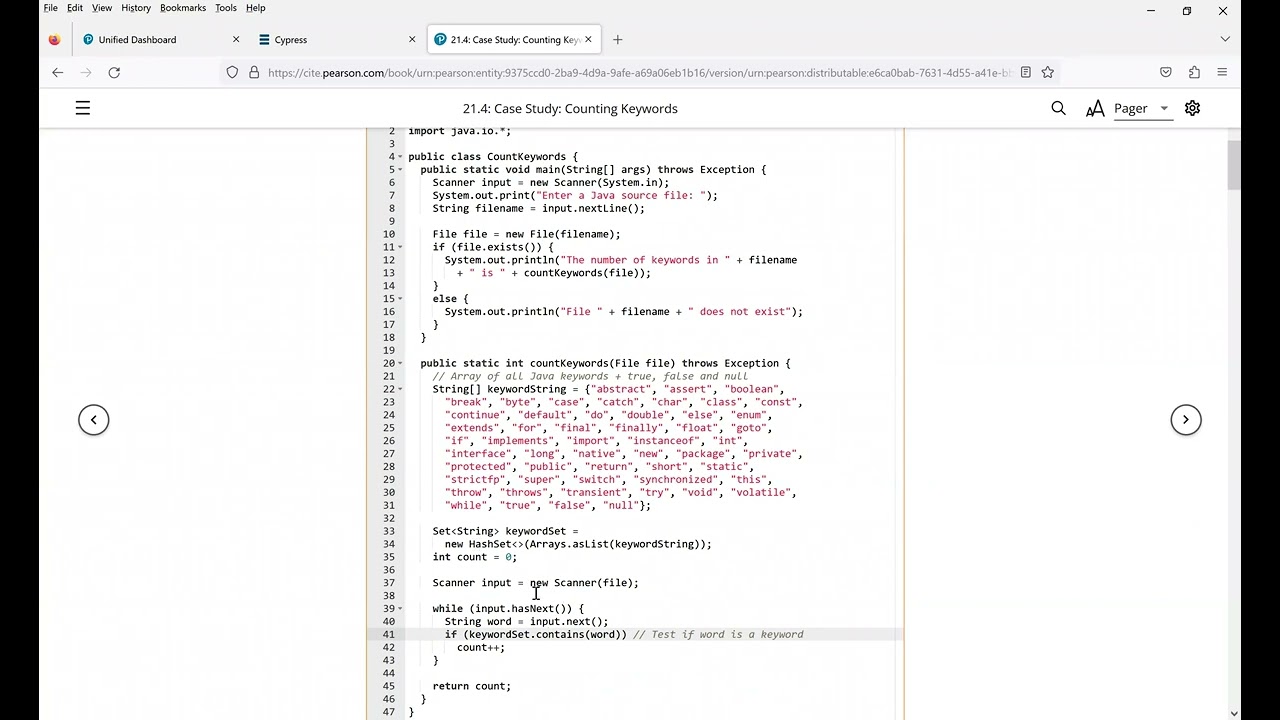Collapse code fold arrow at line 39

pyautogui.click(x=400, y=609)
